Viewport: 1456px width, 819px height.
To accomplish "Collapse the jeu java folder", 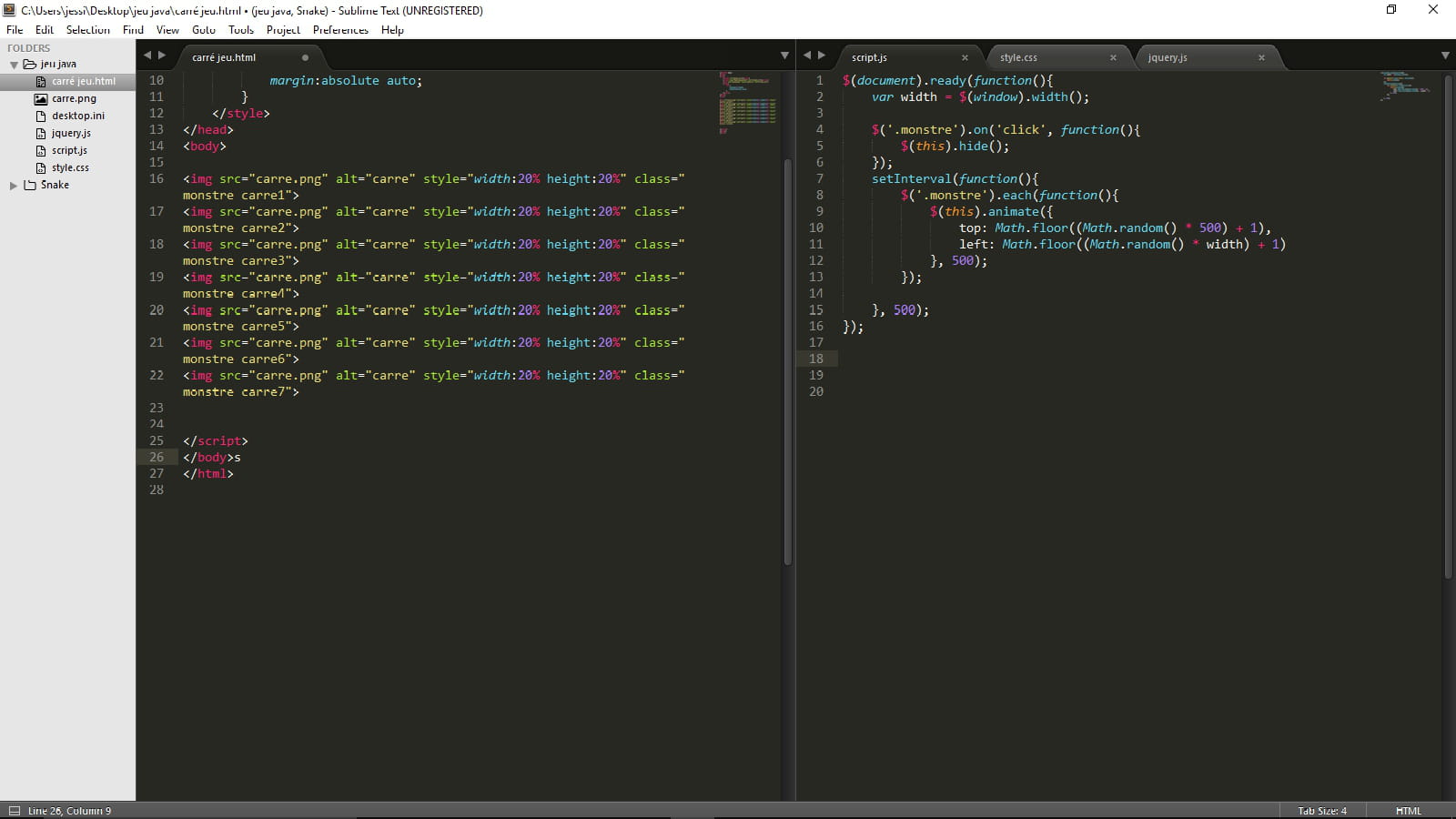I will [x=14, y=65].
